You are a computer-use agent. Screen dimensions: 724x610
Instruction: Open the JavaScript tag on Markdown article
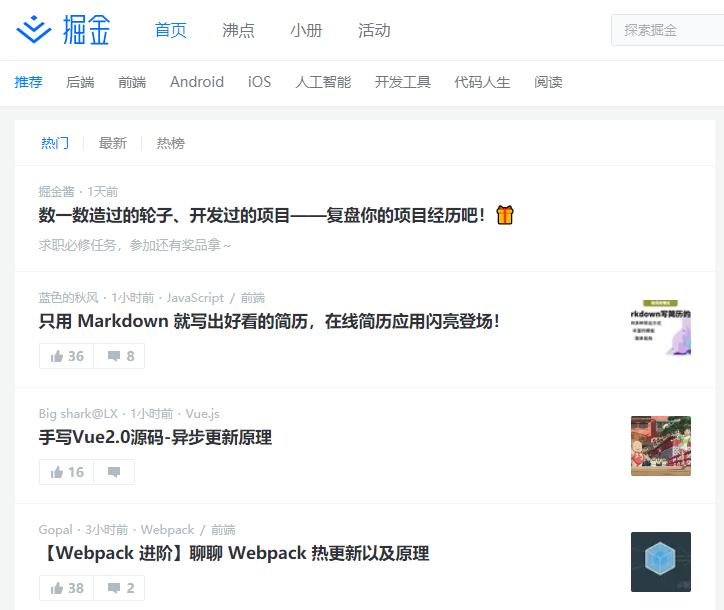point(195,298)
